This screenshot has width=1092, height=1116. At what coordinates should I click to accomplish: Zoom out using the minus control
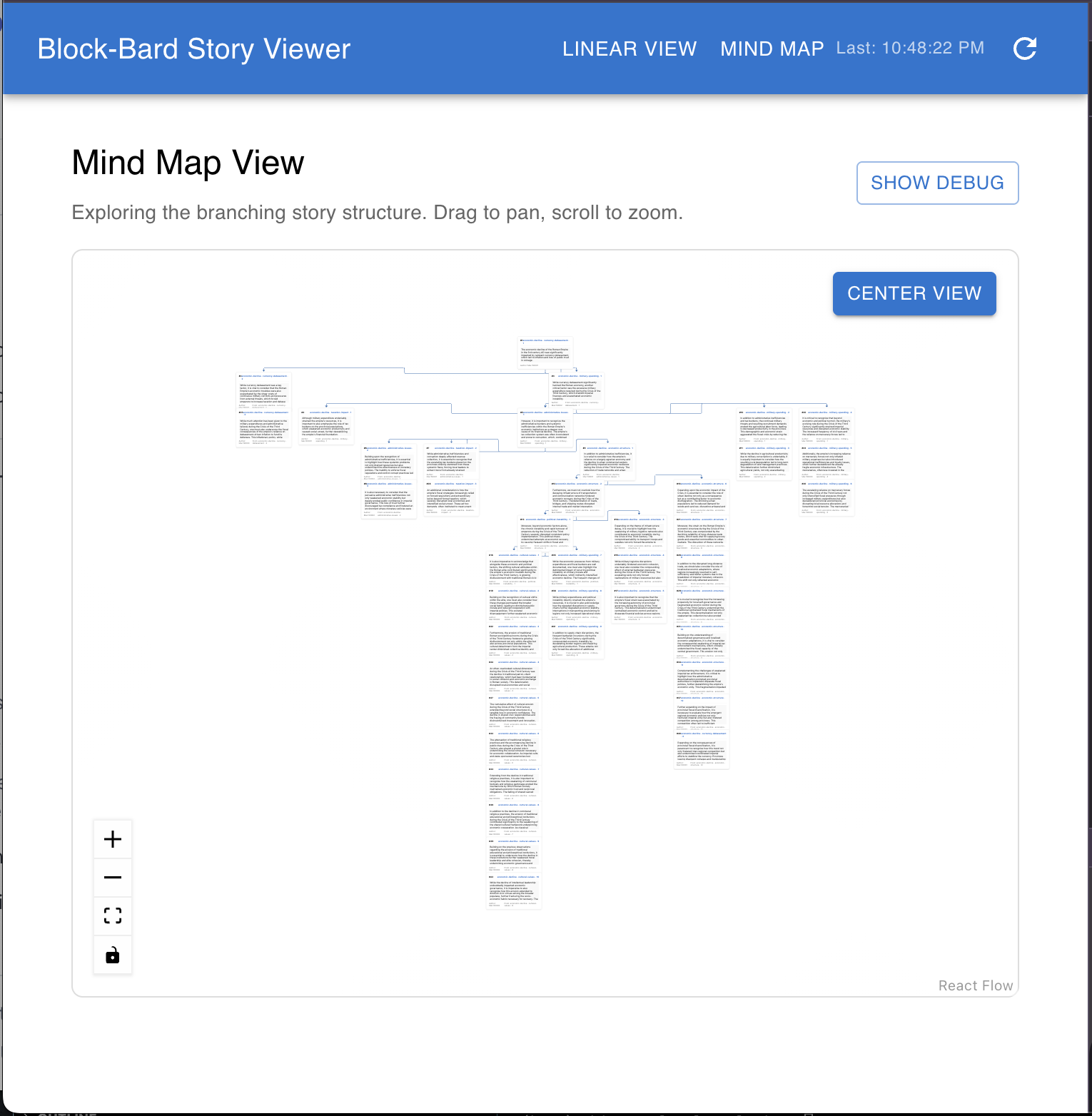point(113,878)
